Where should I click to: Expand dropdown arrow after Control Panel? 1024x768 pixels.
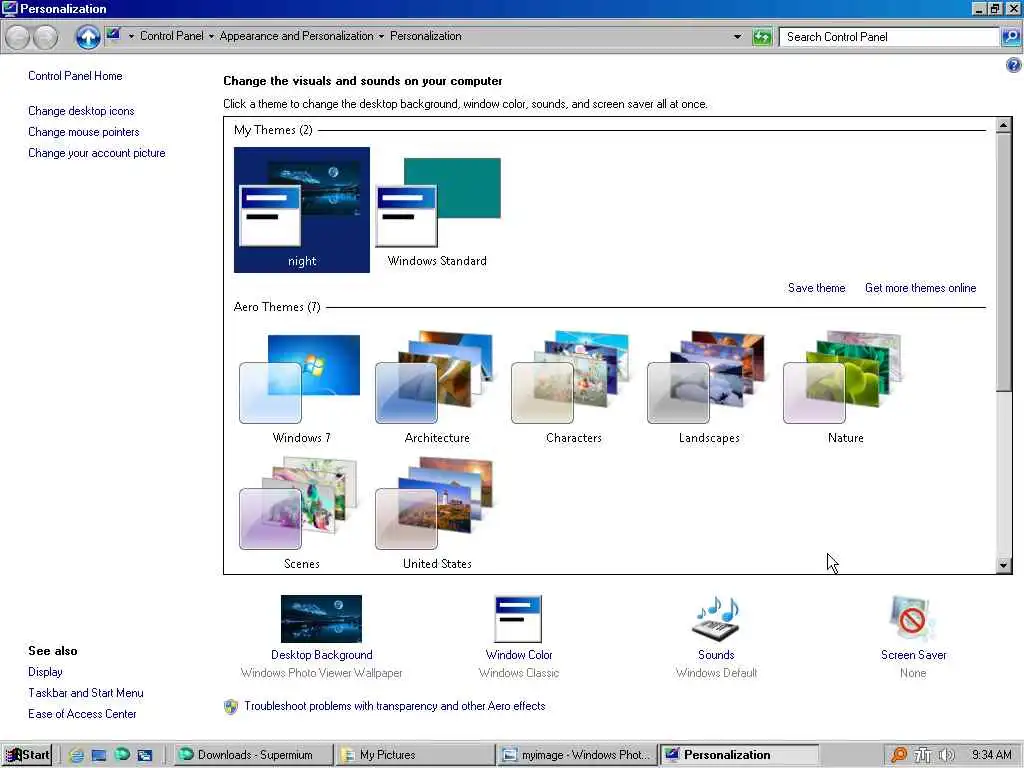click(211, 37)
